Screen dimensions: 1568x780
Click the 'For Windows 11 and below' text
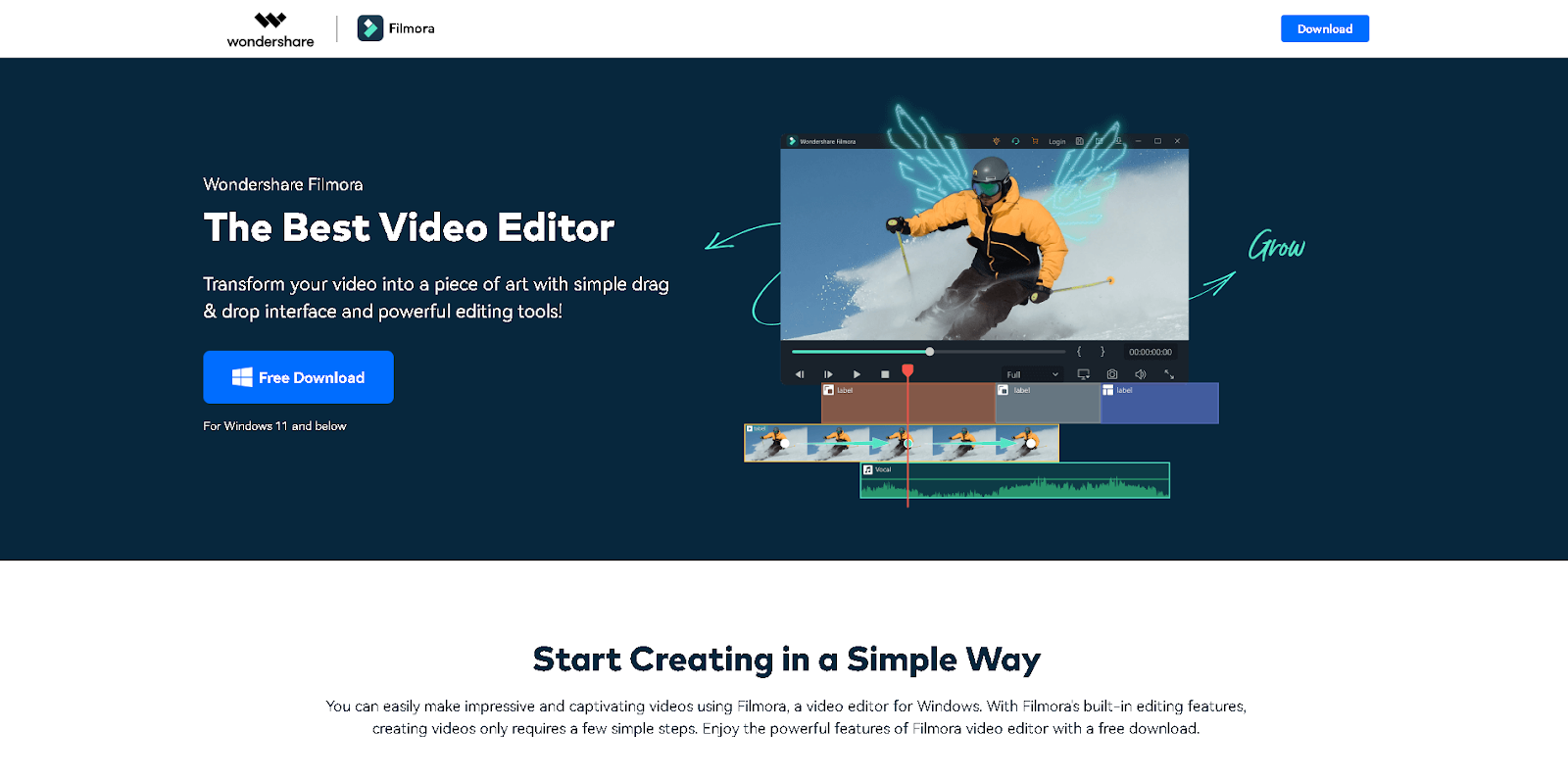(x=274, y=426)
